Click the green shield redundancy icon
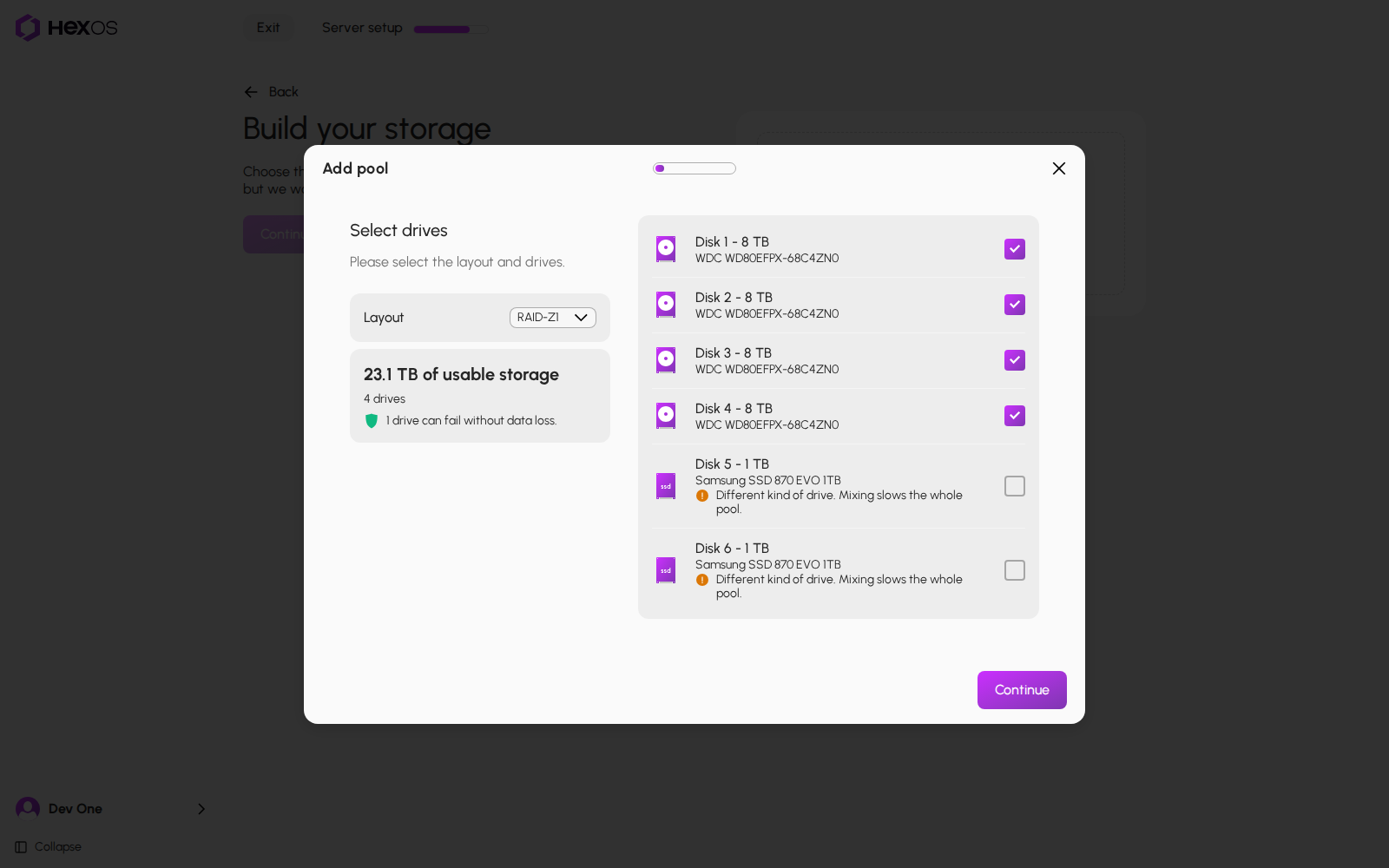 tap(372, 421)
